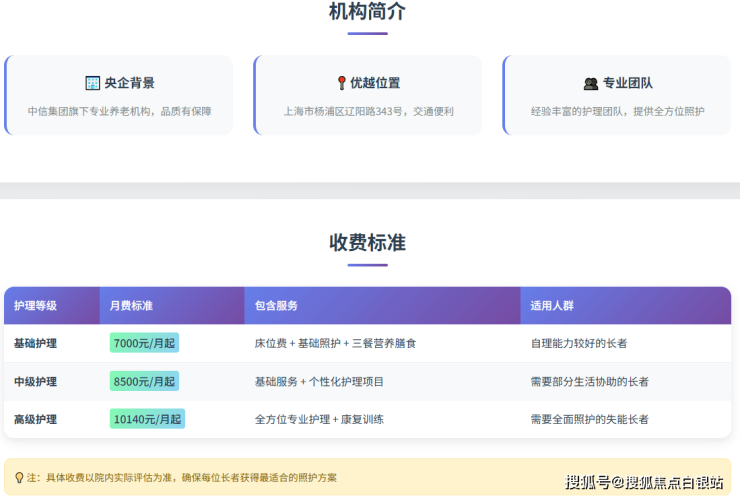Select the 10140元/月起 price badge
The image size is (740, 498).
[x=147, y=419]
